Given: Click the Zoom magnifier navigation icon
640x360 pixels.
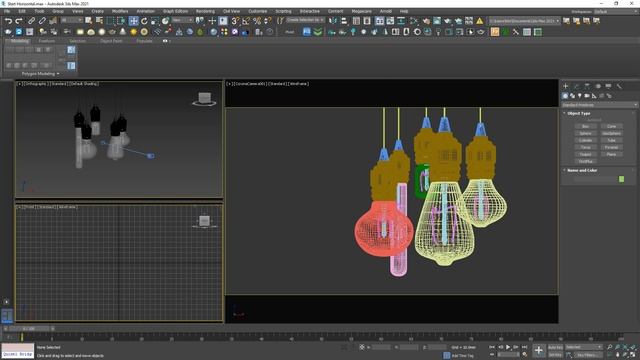Looking at the screenshot, I should point(609,347).
